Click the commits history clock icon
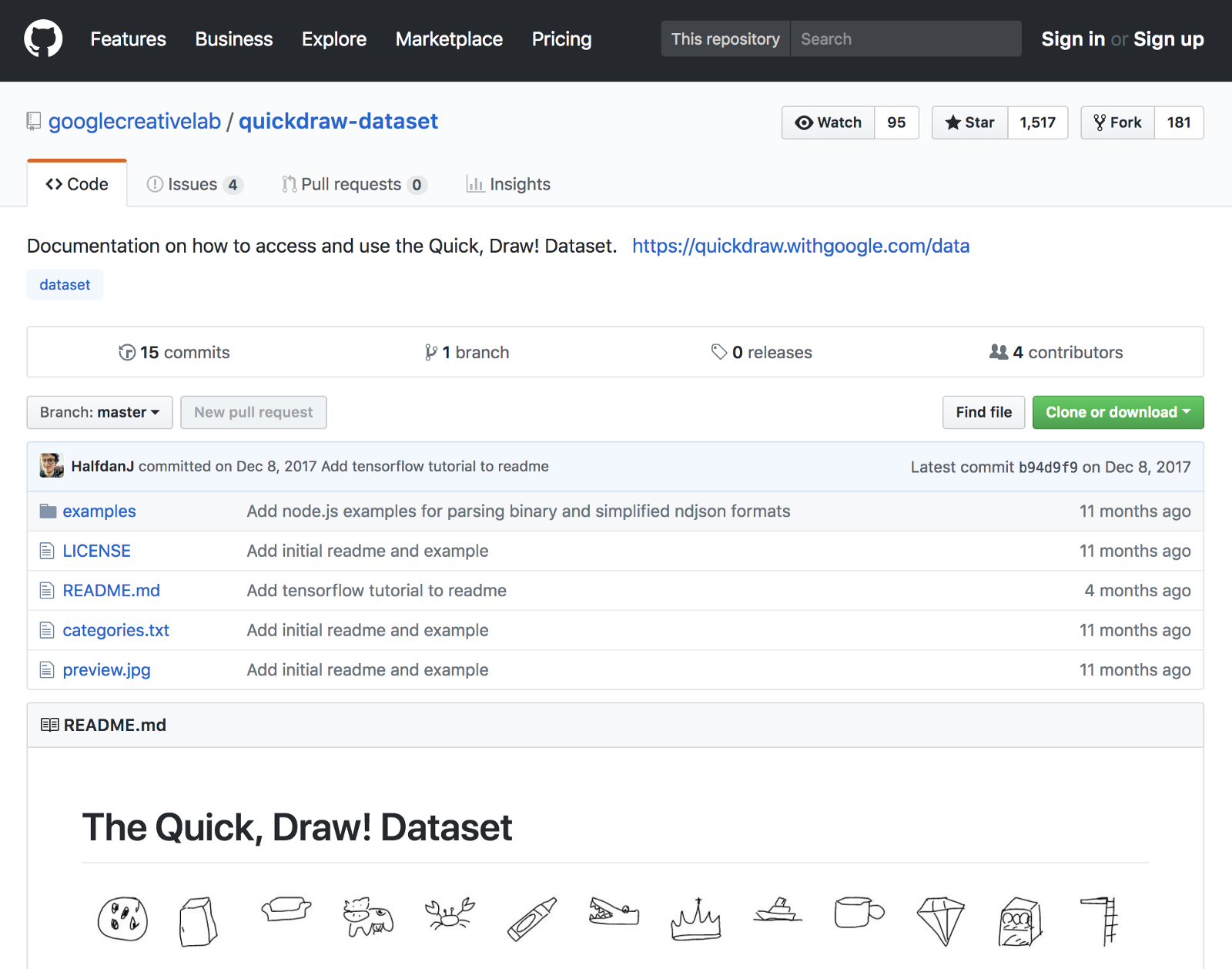This screenshot has height=969, width=1232. point(127,353)
